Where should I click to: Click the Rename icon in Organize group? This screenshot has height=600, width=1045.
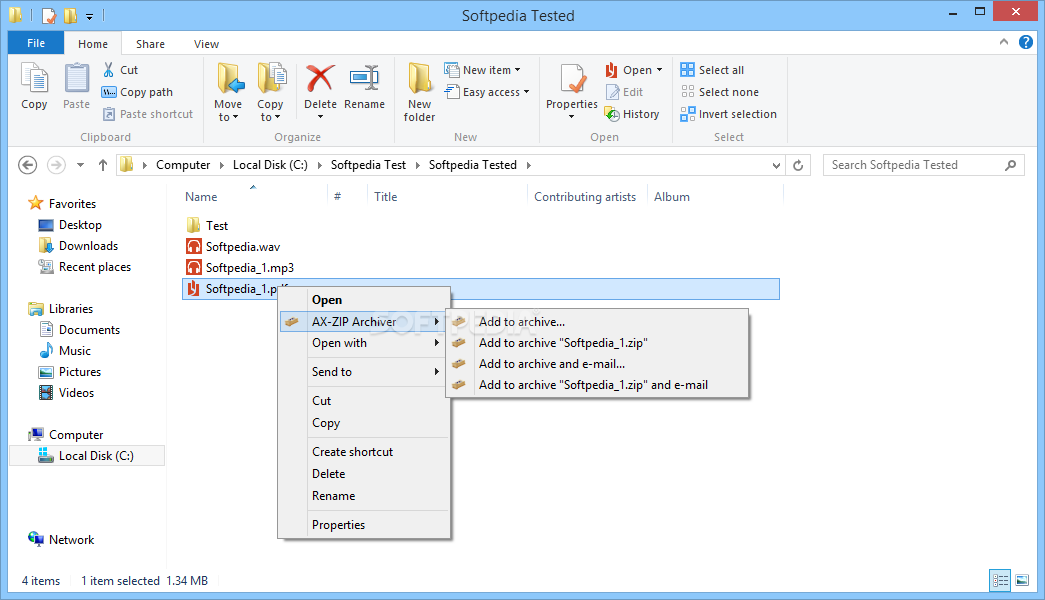pyautogui.click(x=365, y=79)
